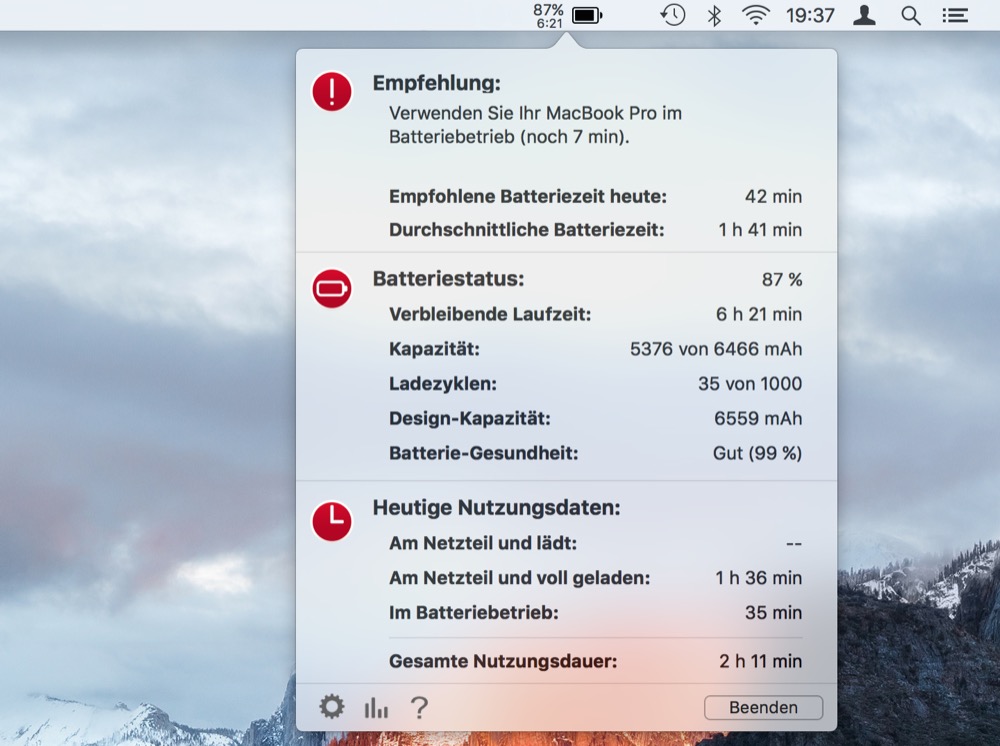The image size is (1000, 746).
Task: Click the Ladezyklen 35 von 1000 row
Action: 595,383
